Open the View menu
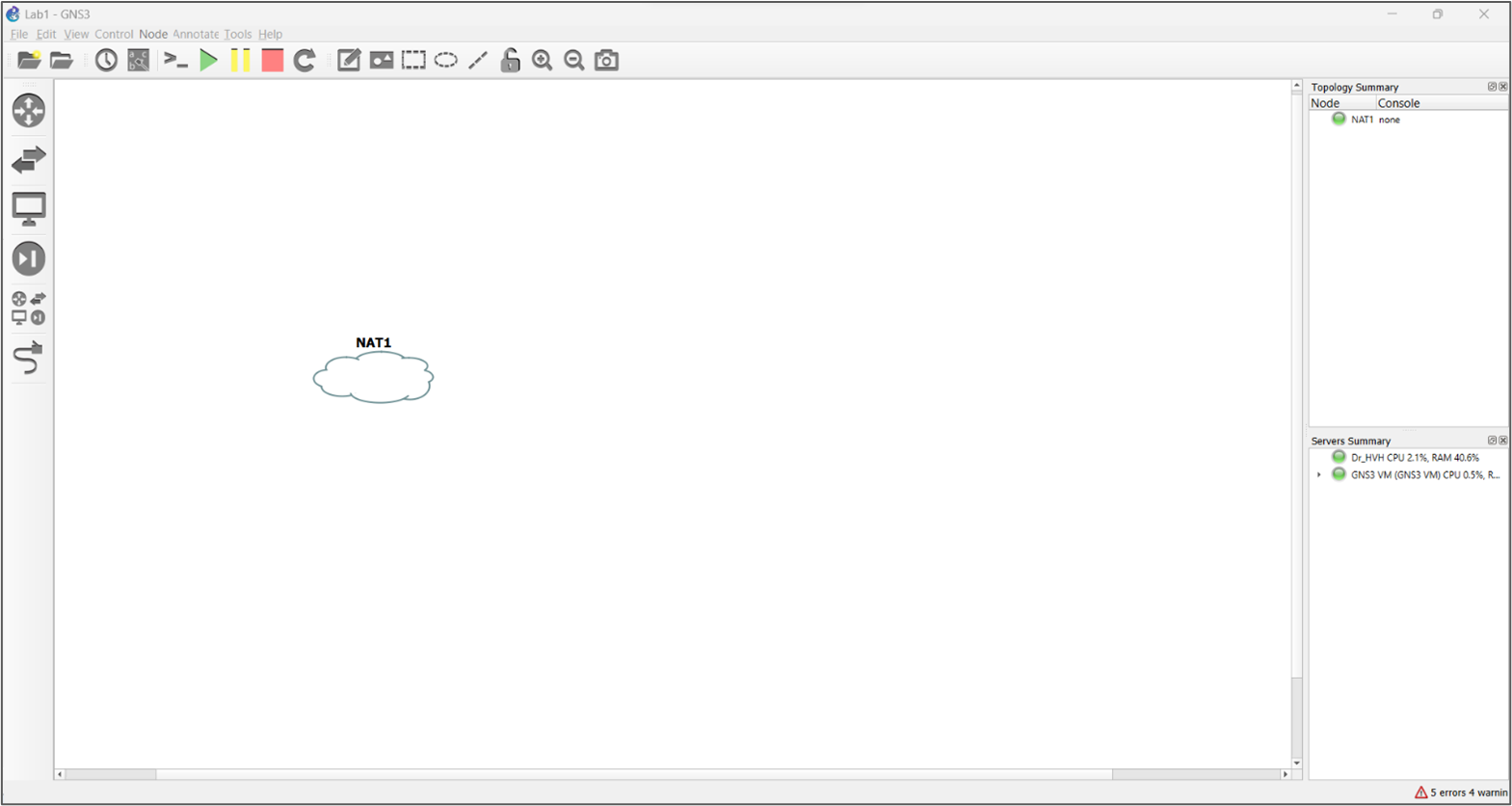The width and height of the screenshot is (1512, 806). [x=76, y=34]
